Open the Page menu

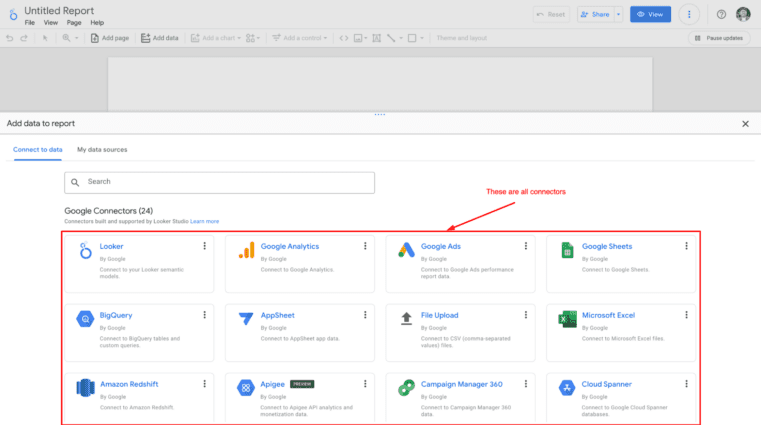click(x=74, y=22)
